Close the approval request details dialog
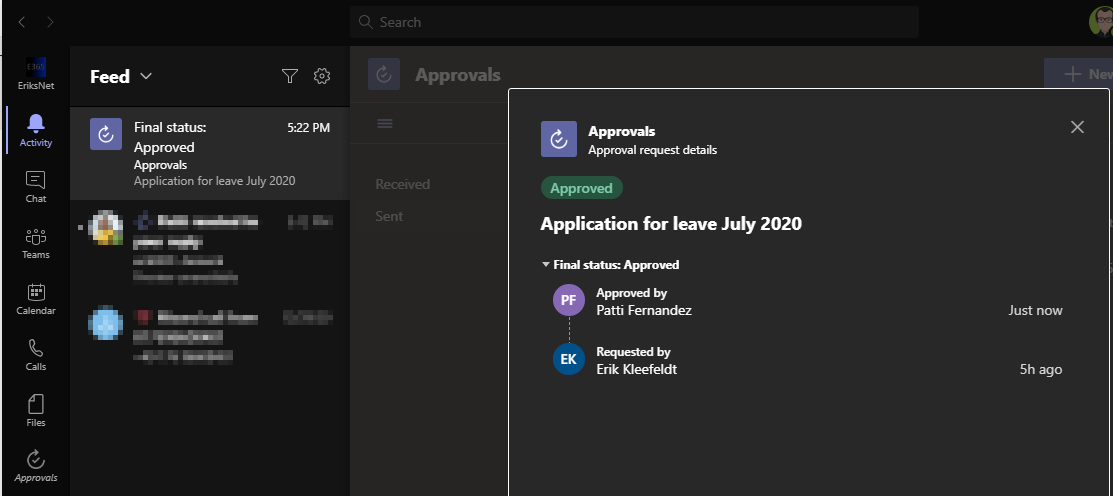The image size is (1113, 496). pyautogui.click(x=1077, y=127)
